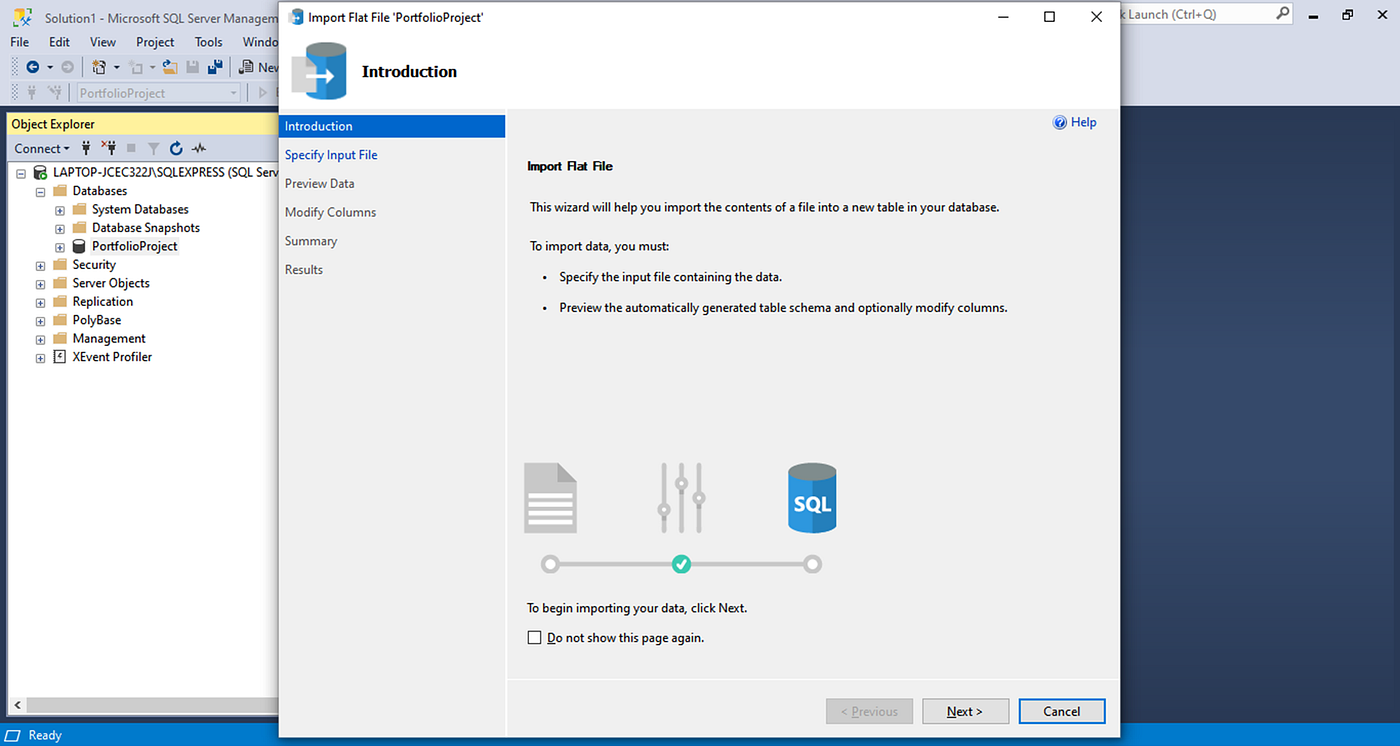Open Activity Monitor pulse icon

[199, 148]
